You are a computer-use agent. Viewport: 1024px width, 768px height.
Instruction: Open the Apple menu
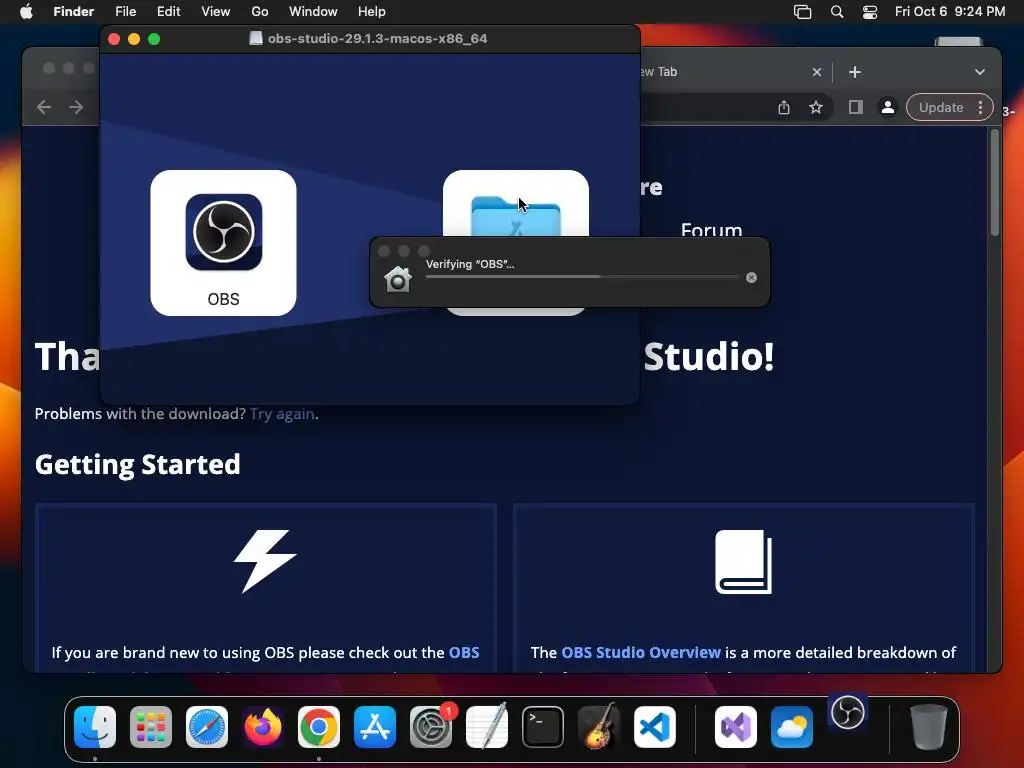click(x=26, y=12)
